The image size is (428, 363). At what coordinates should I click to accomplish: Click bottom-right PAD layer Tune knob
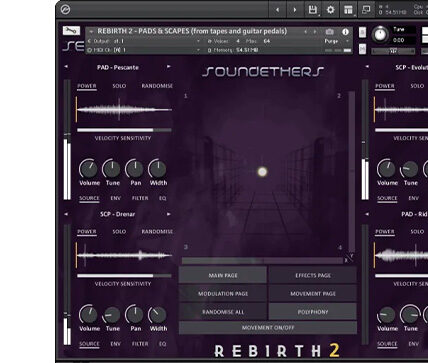coord(410,314)
